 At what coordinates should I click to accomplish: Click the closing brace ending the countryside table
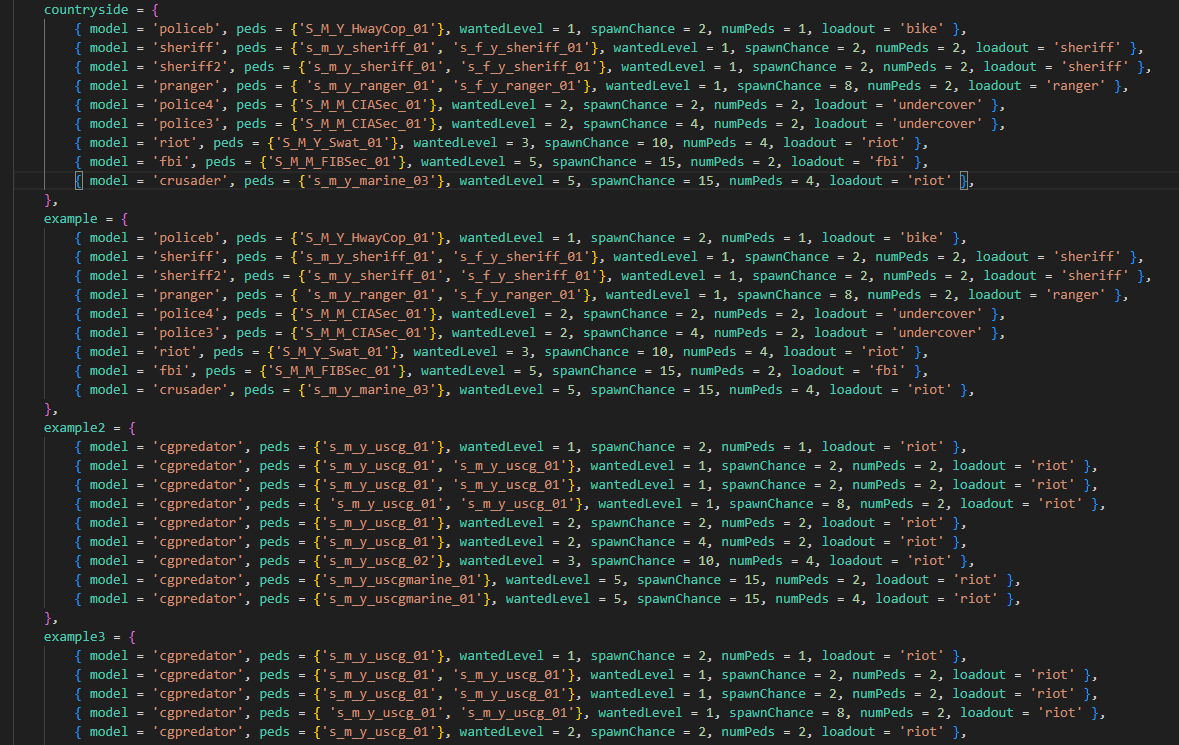coord(48,200)
